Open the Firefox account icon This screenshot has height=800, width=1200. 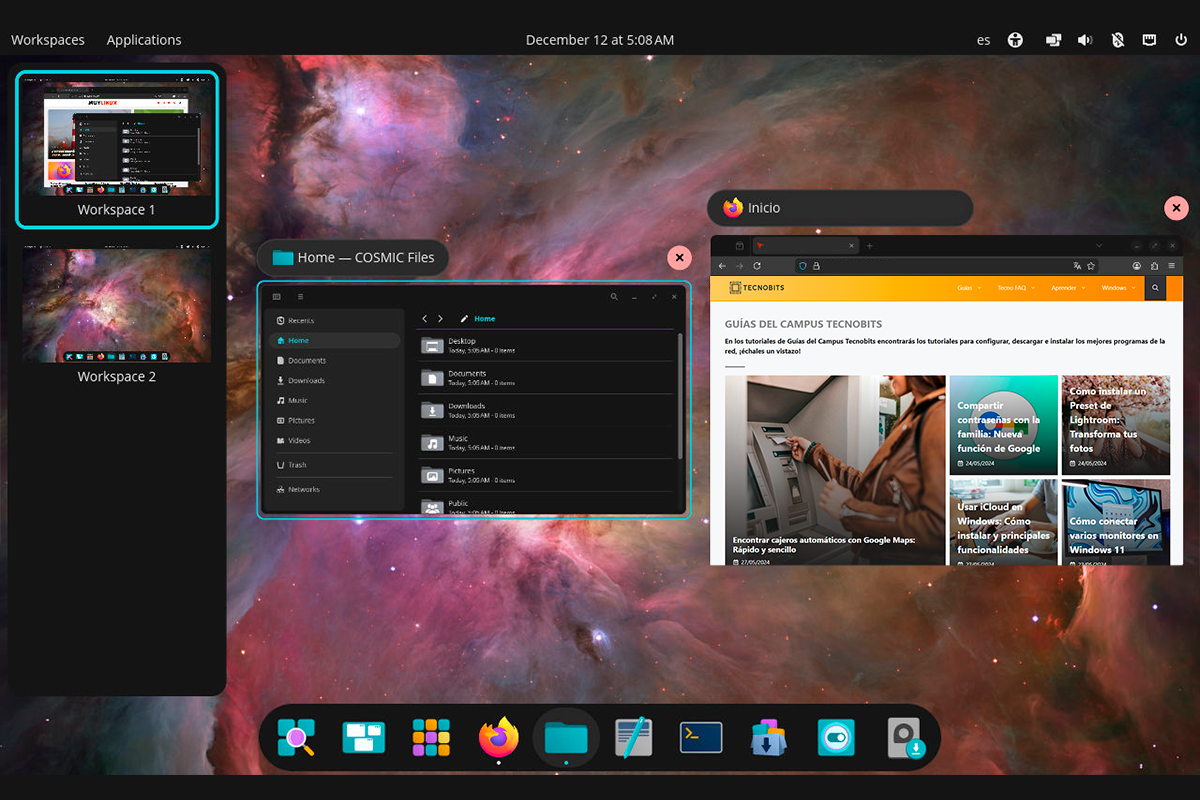1136,265
